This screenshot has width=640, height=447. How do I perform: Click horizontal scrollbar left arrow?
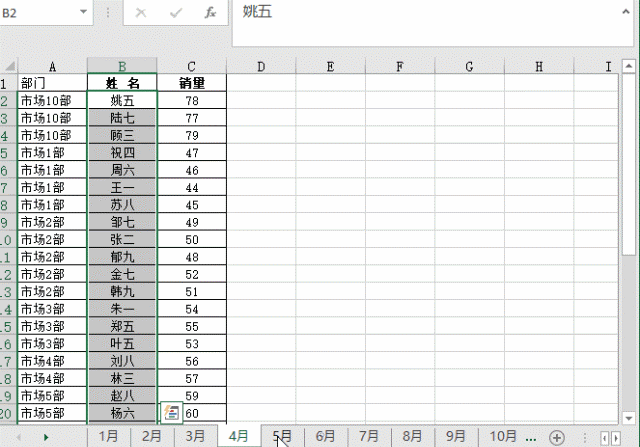[603, 437]
